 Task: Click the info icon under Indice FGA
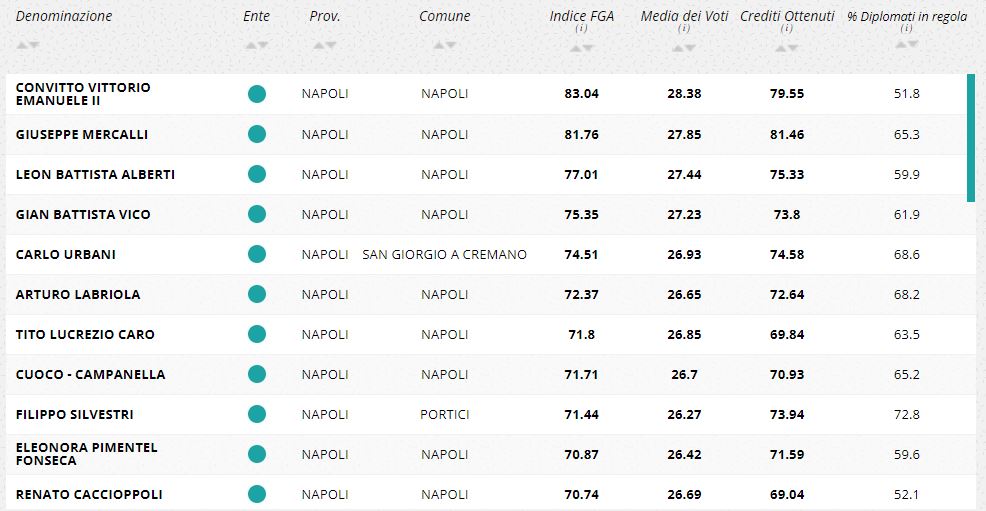(x=581, y=29)
